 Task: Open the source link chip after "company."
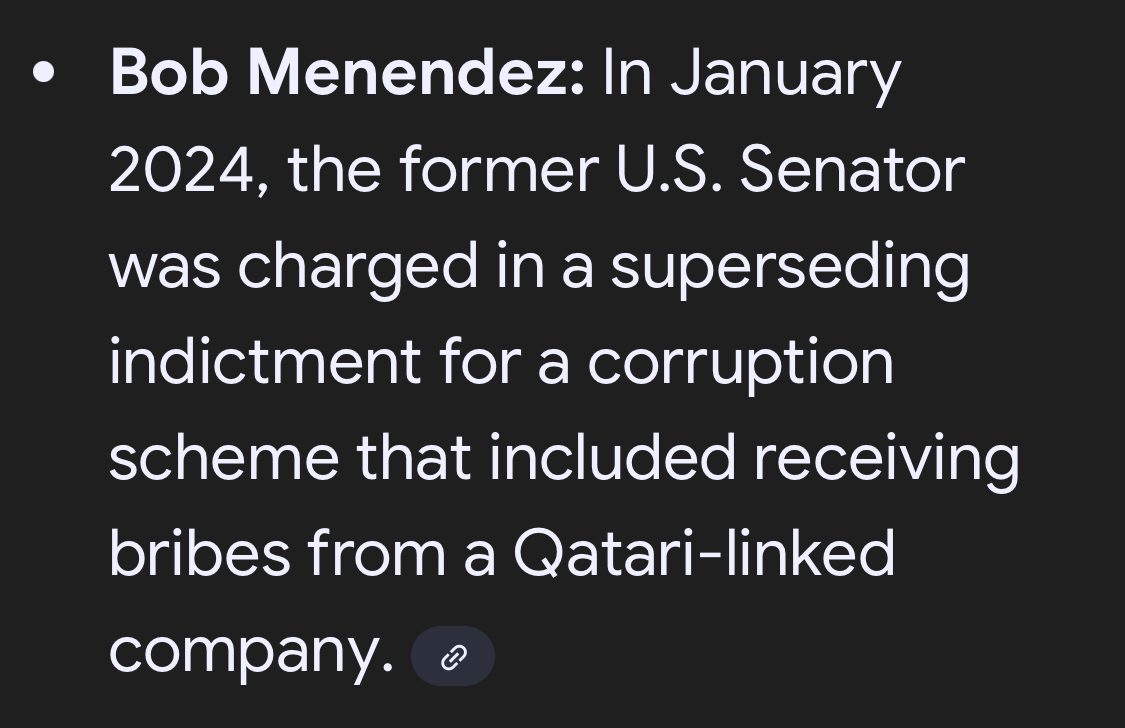453,656
